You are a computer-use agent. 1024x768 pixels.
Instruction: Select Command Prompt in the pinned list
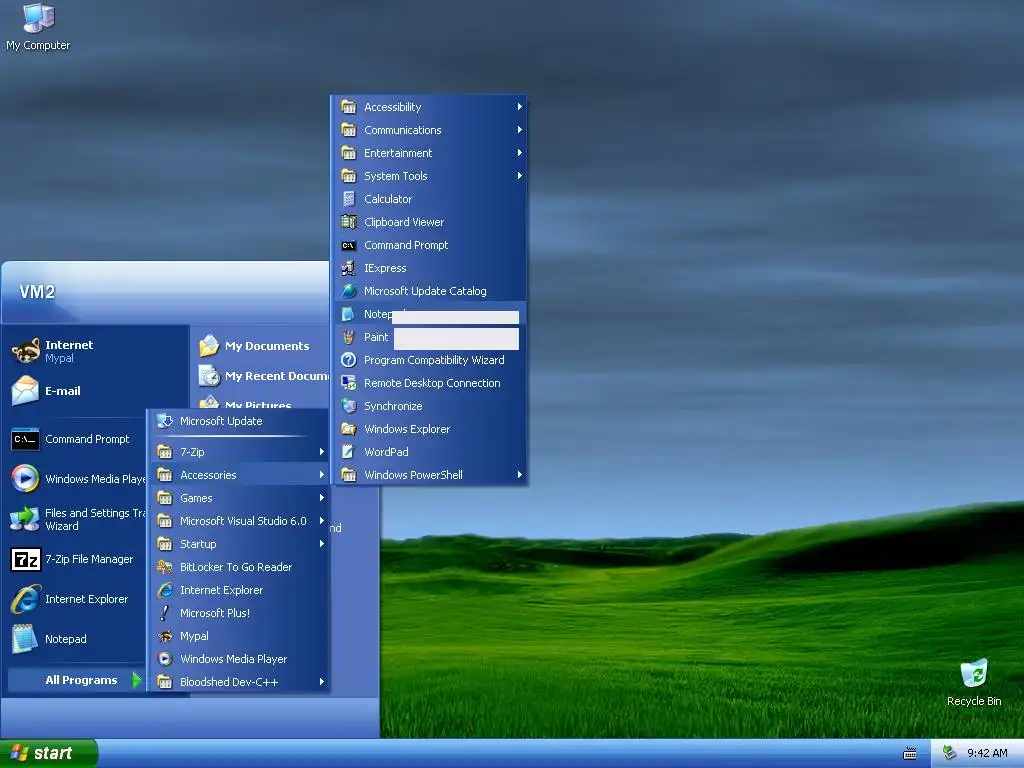tap(76, 439)
